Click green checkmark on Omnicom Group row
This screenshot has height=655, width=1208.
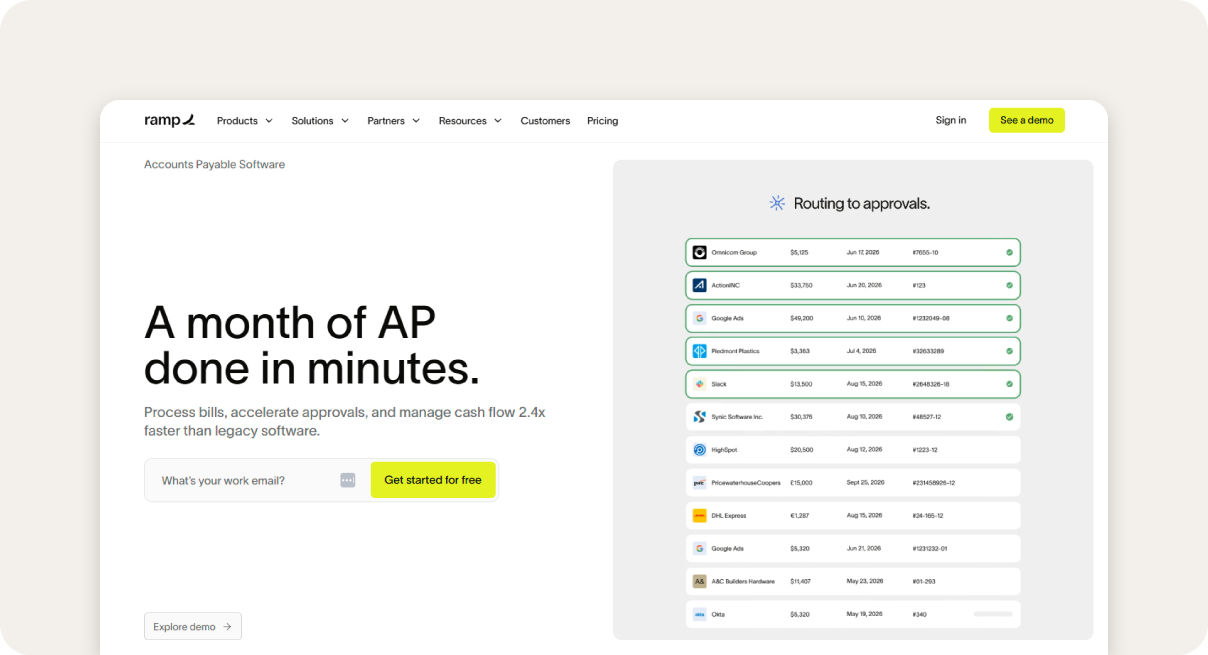click(1009, 252)
